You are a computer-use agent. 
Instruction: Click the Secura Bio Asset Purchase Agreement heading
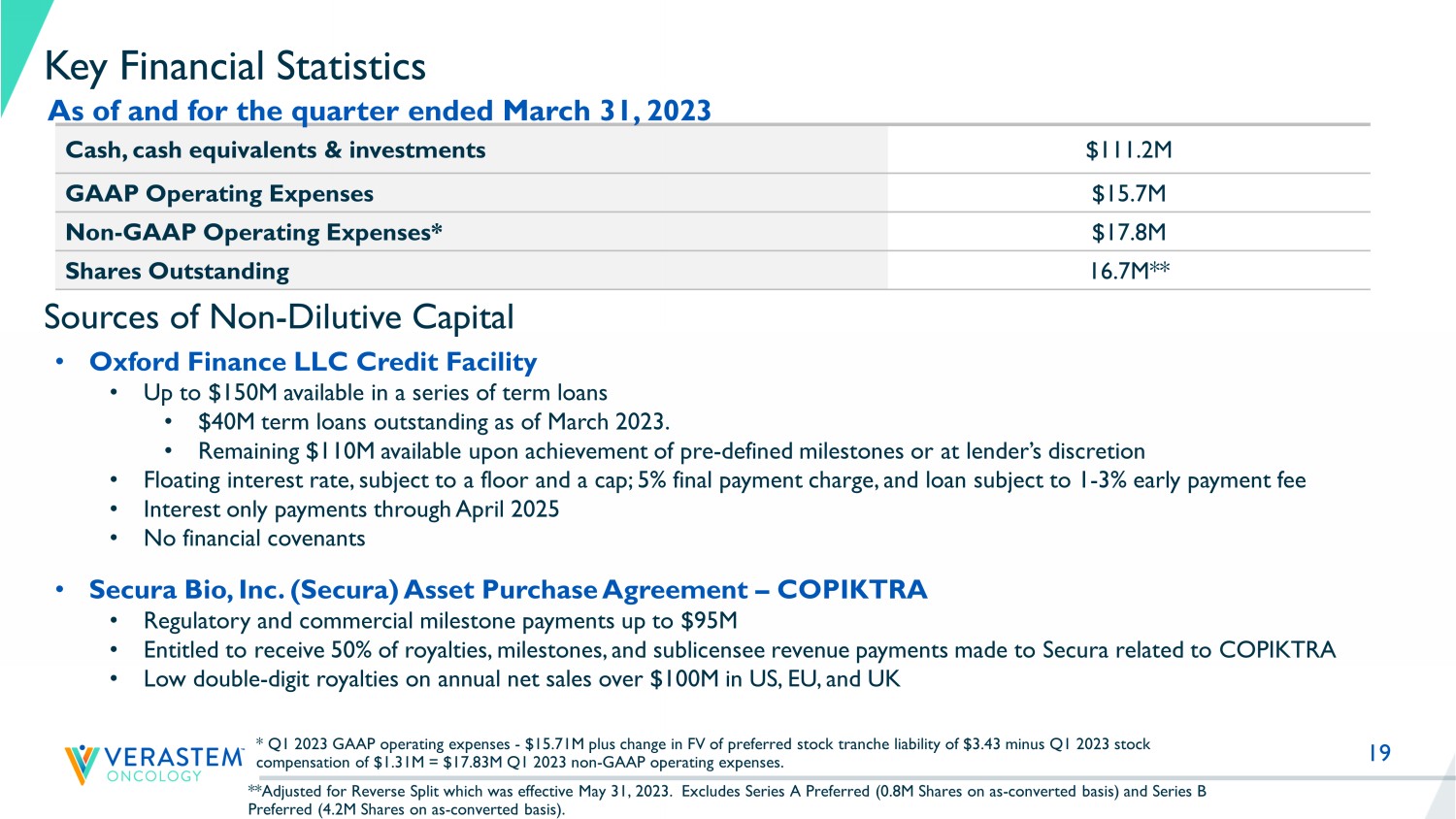508,590
